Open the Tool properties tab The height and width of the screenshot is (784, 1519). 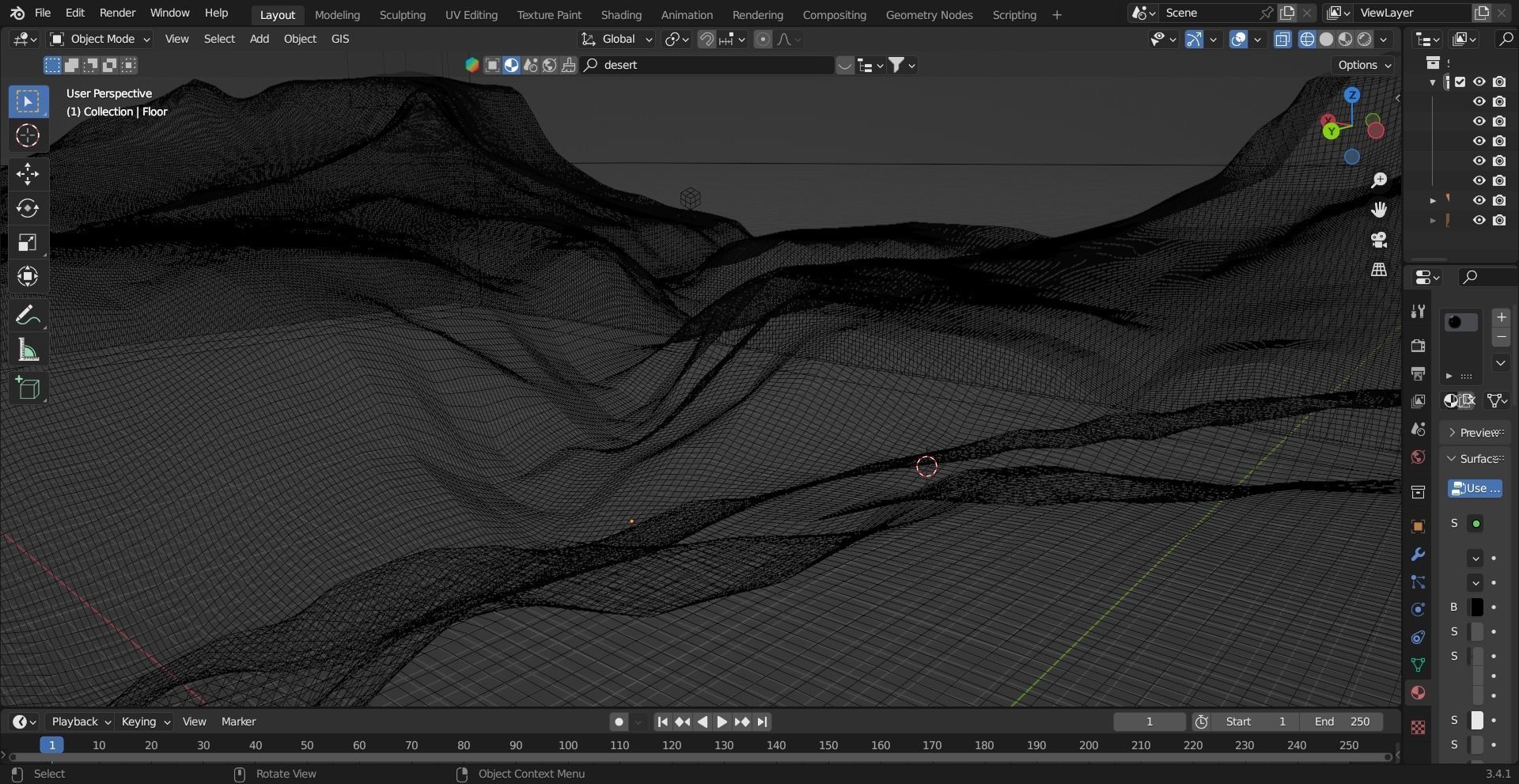pos(1418,312)
